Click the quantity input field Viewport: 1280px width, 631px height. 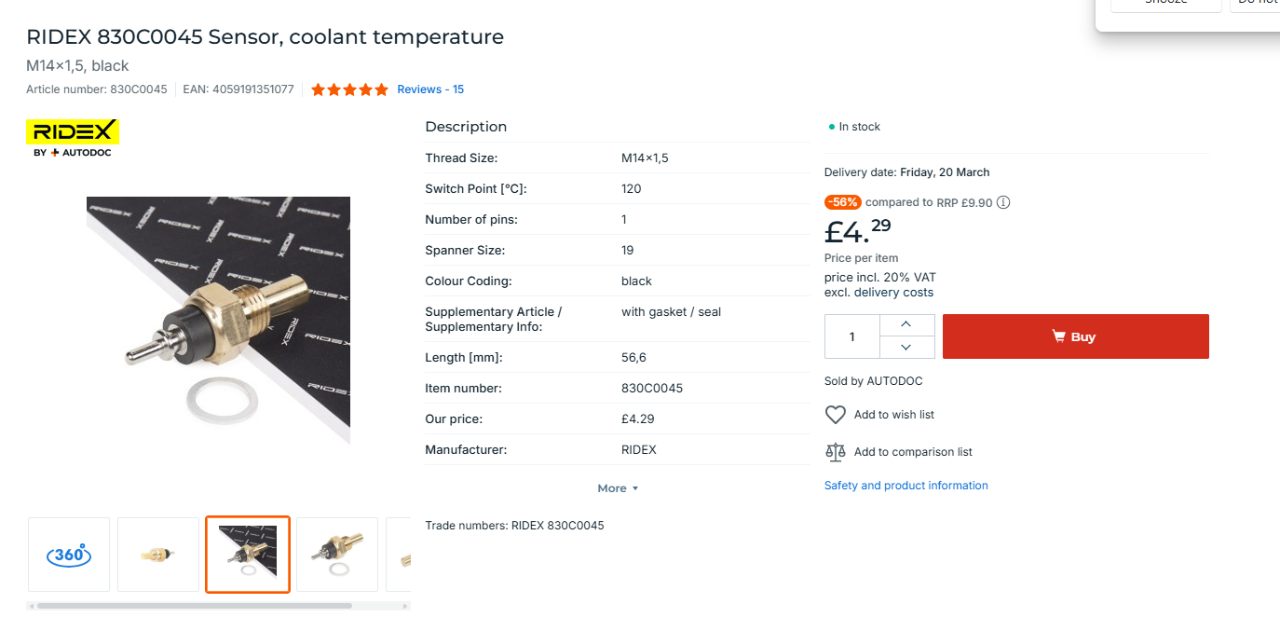coord(852,337)
